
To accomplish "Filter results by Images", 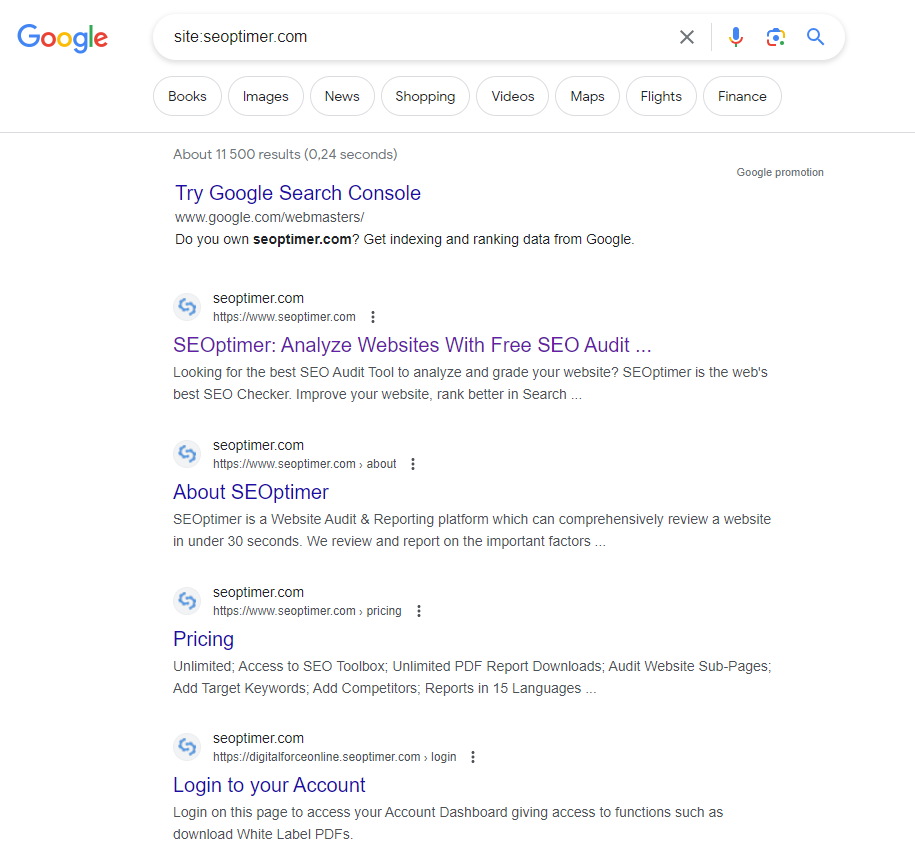I will pos(266,96).
